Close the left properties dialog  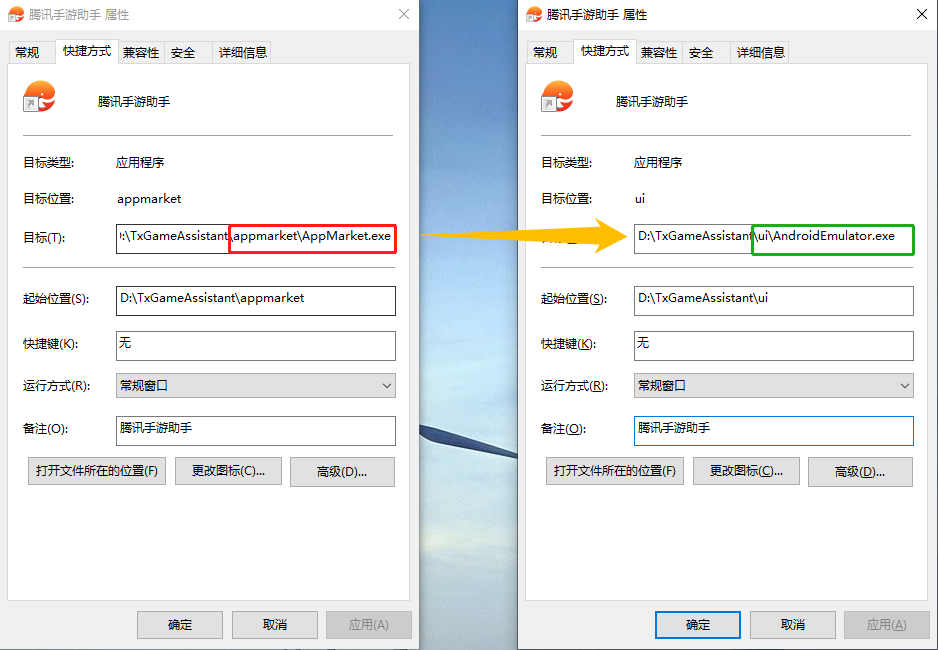coord(404,14)
